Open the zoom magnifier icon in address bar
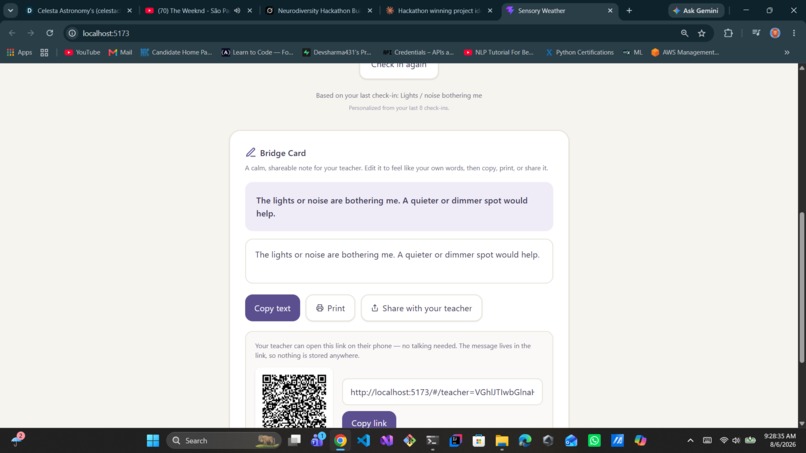Screen dimensions: 806x453 [x=684, y=33]
